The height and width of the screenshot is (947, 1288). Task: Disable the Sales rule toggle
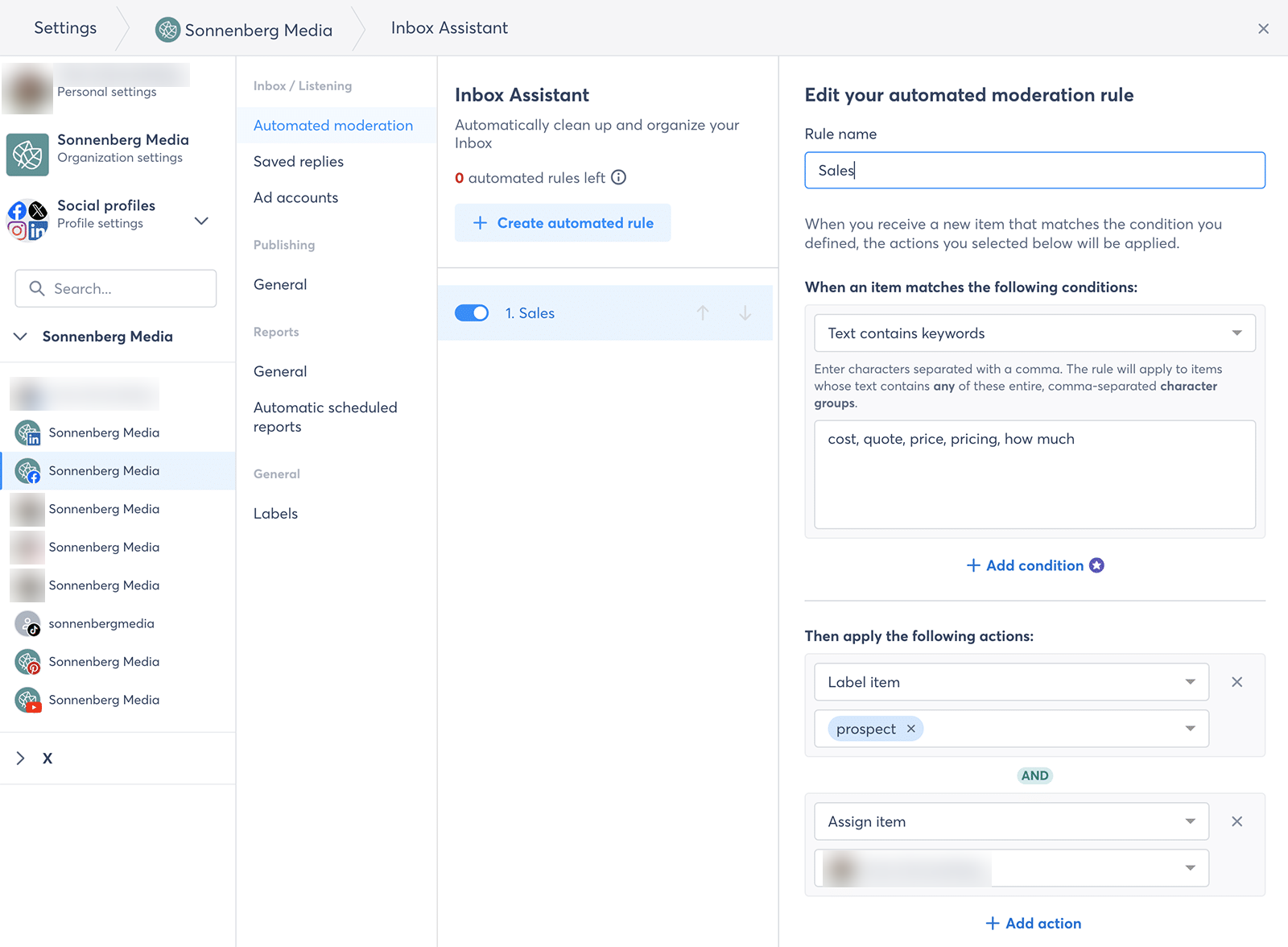click(x=472, y=313)
